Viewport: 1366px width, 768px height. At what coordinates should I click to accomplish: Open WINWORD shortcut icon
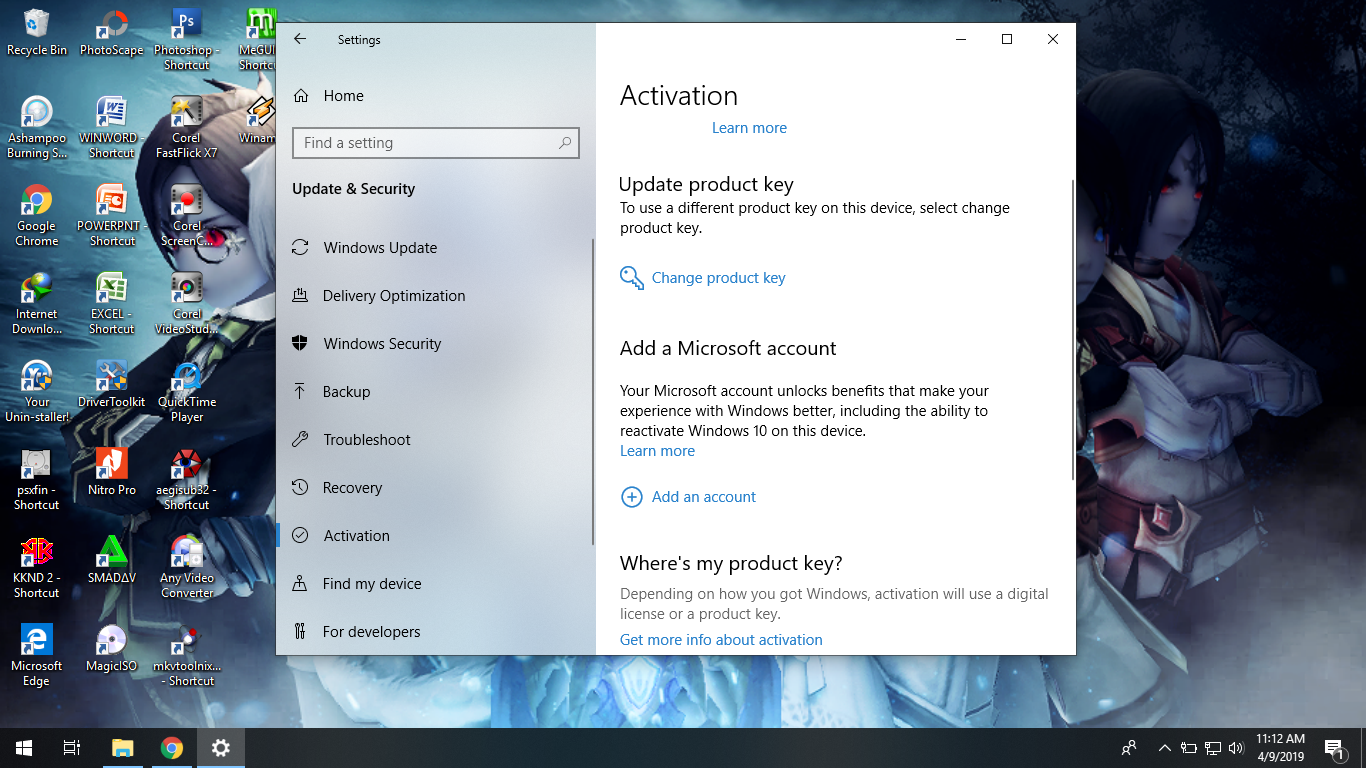tap(112, 128)
